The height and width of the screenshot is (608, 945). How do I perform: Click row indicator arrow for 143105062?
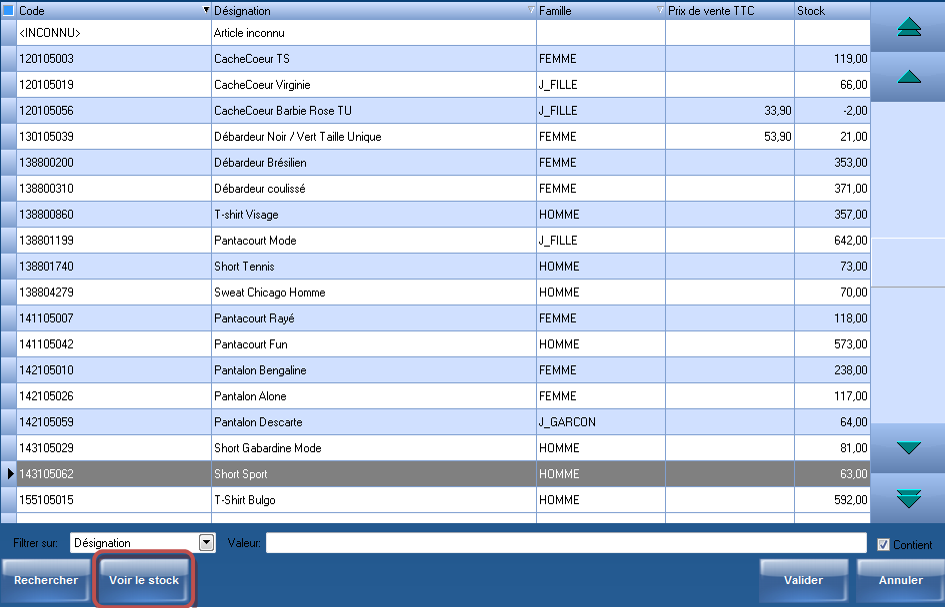tap(9, 474)
